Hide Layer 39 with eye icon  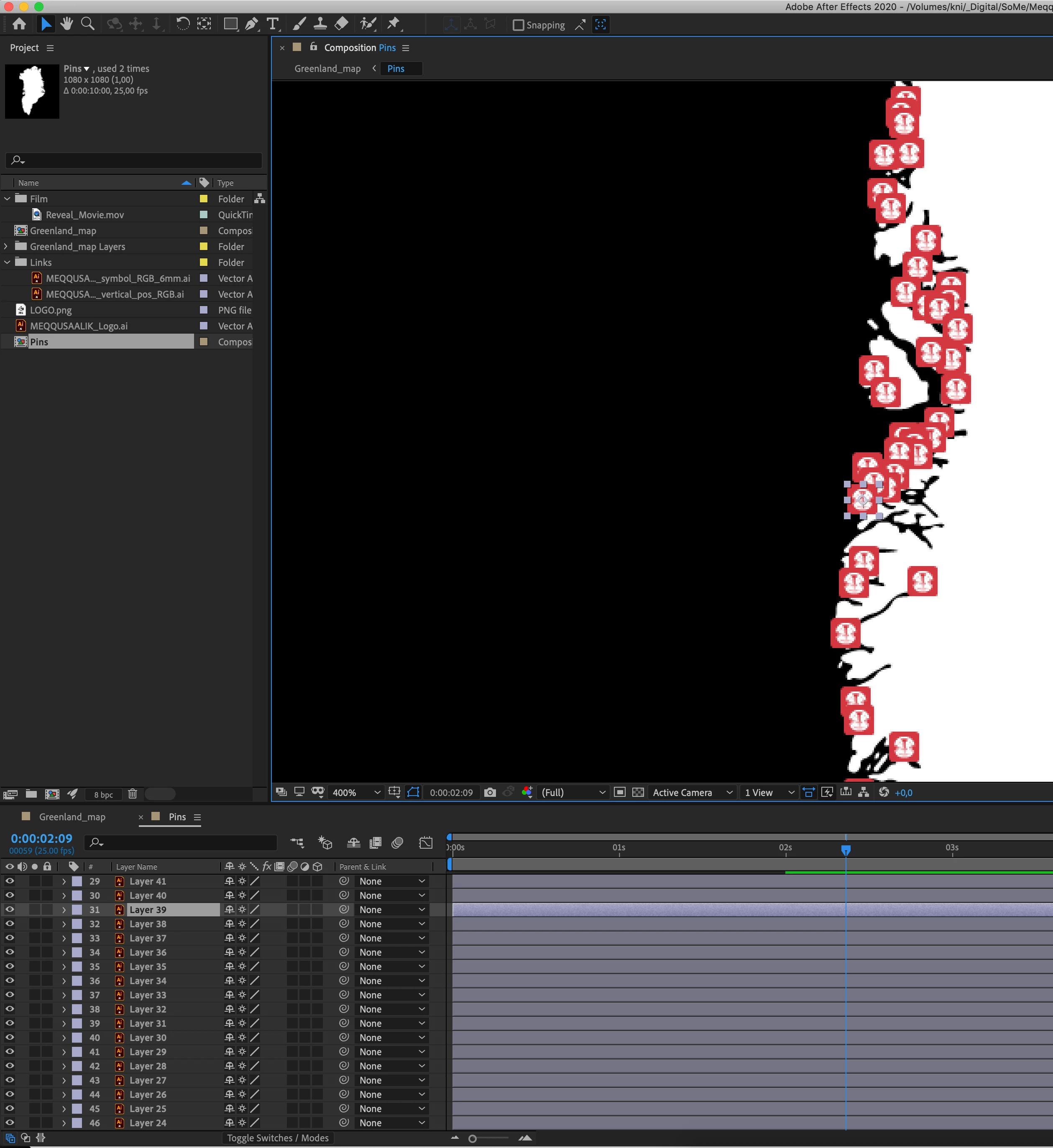(x=10, y=910)
